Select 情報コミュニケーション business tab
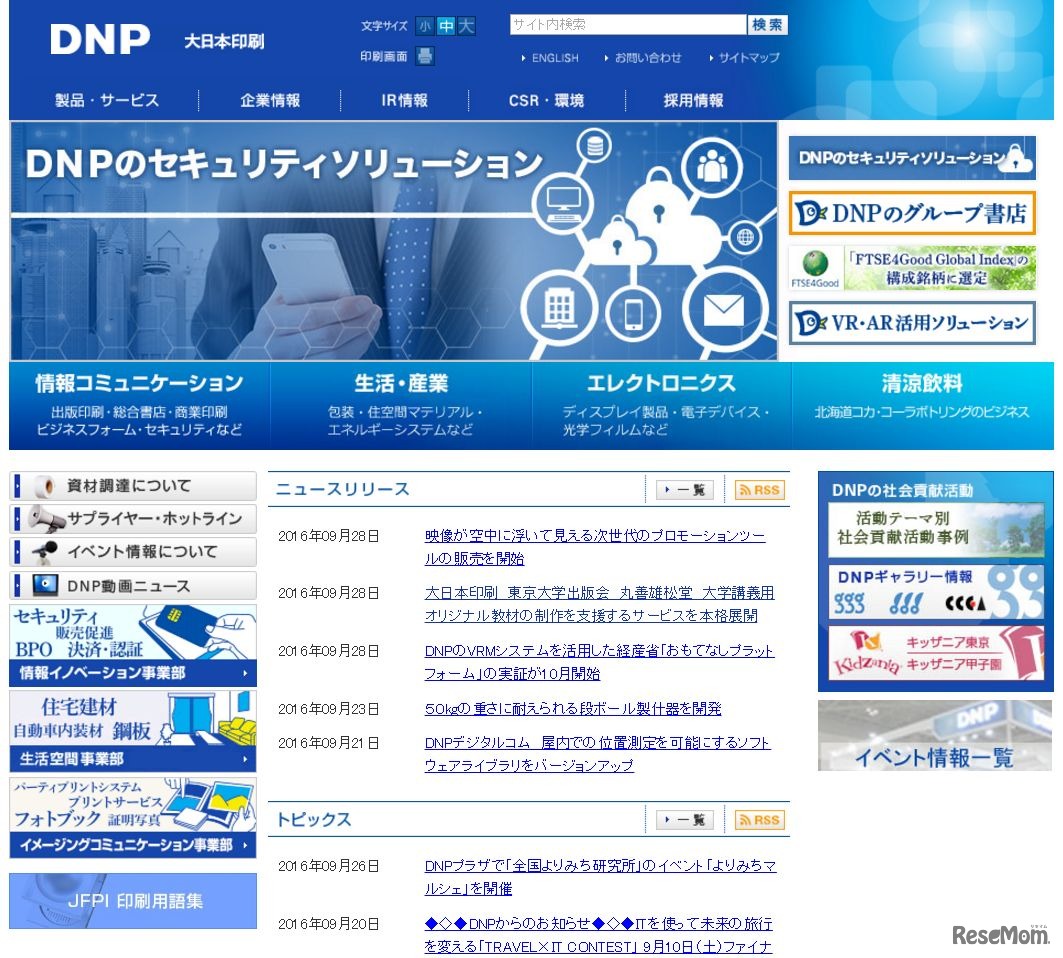1063x958 pixels. (x=139, y=405)
